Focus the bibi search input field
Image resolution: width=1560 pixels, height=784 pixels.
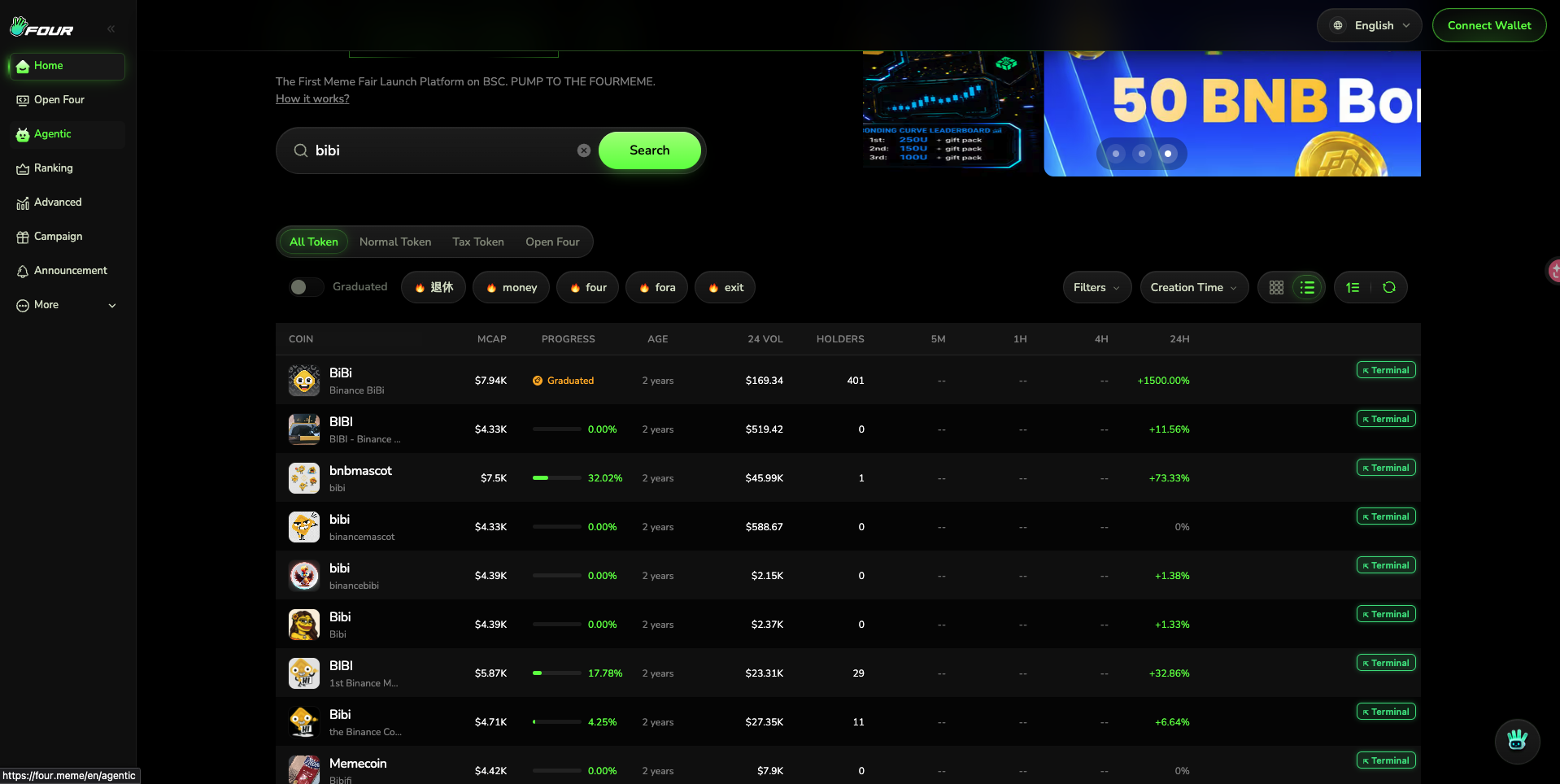click(443, 150)
